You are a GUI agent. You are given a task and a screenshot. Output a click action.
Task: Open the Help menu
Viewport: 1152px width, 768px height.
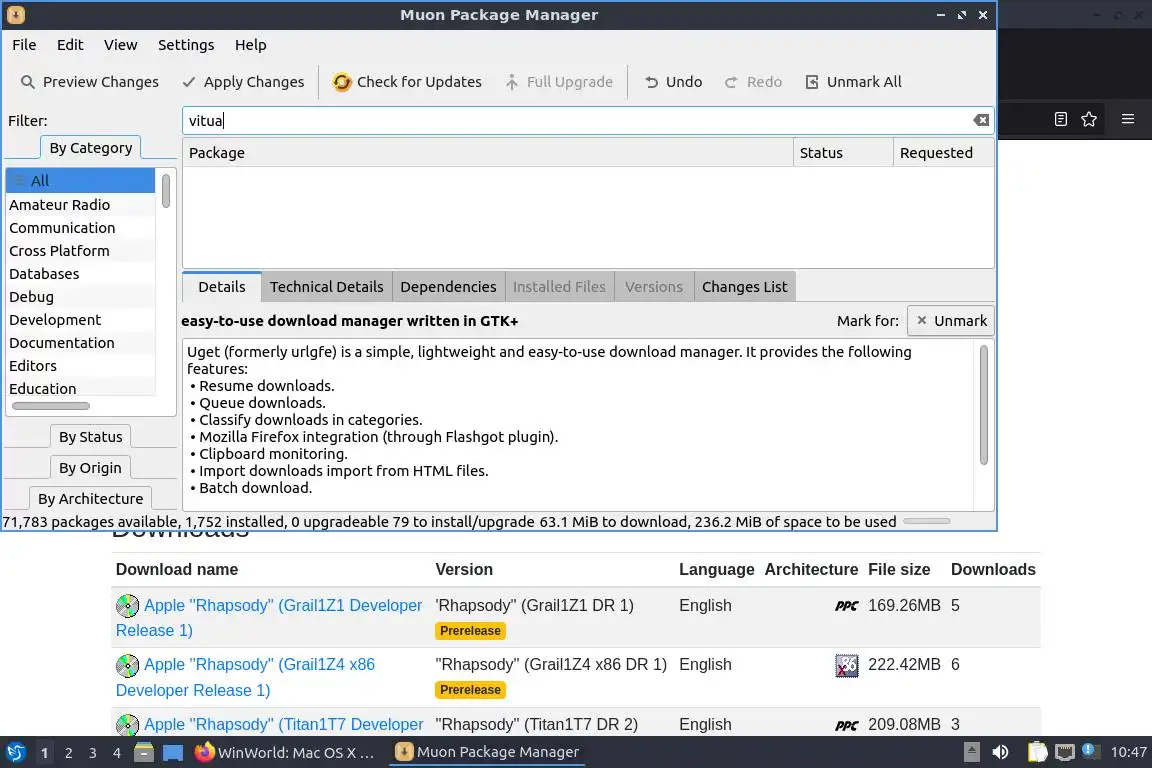251,45
